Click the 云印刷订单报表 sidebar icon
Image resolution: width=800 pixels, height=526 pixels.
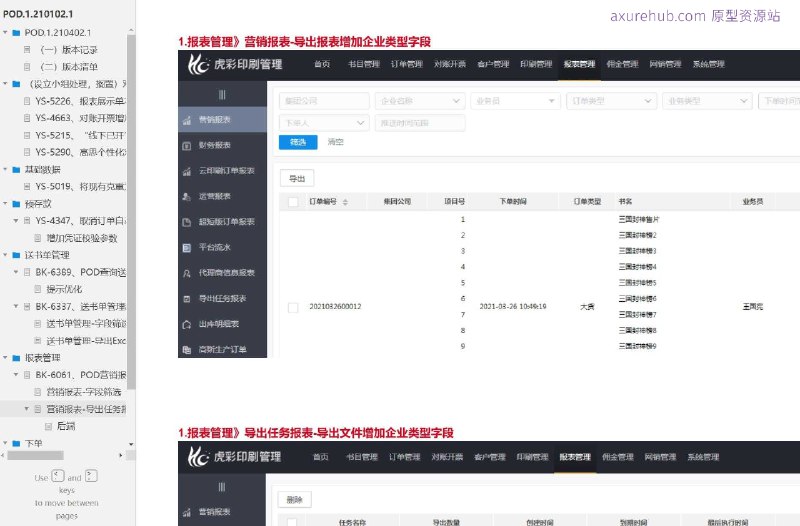pyautogui.click(x=187, y=171)
